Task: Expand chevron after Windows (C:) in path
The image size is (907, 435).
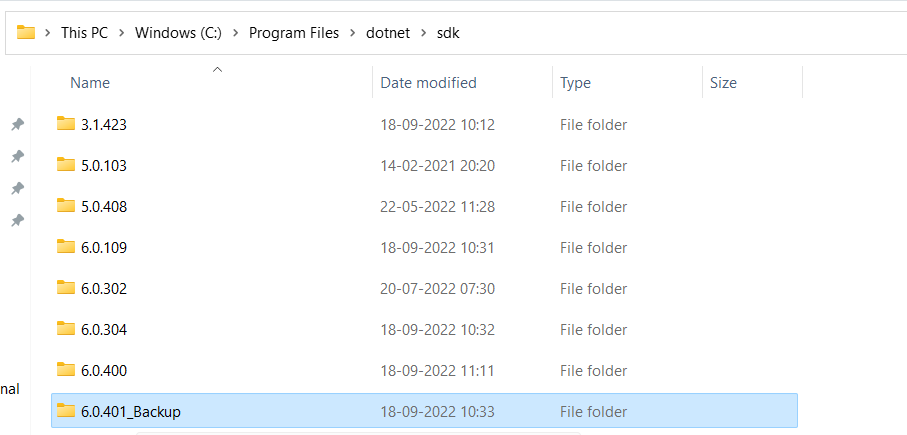Action: (235, 33)
